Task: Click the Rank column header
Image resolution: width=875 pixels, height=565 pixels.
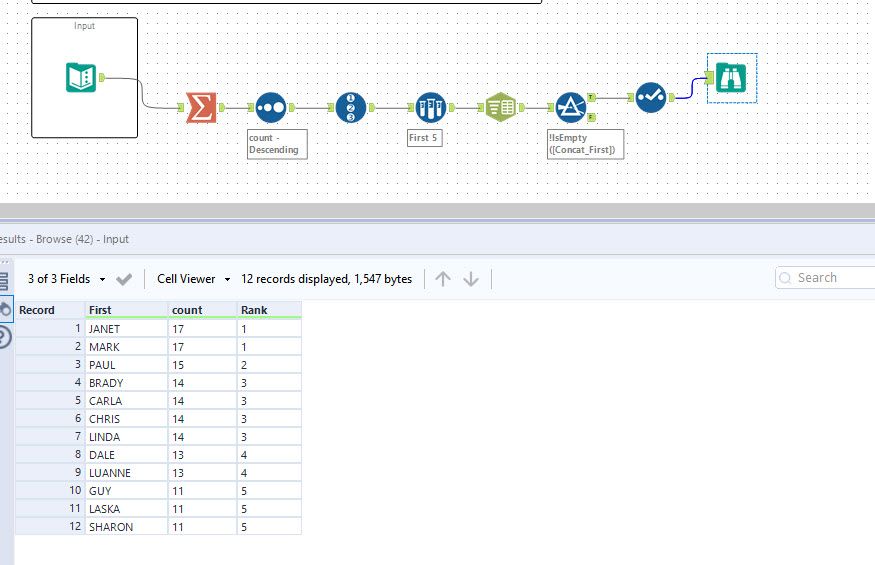Action: [x=270, y=310]
